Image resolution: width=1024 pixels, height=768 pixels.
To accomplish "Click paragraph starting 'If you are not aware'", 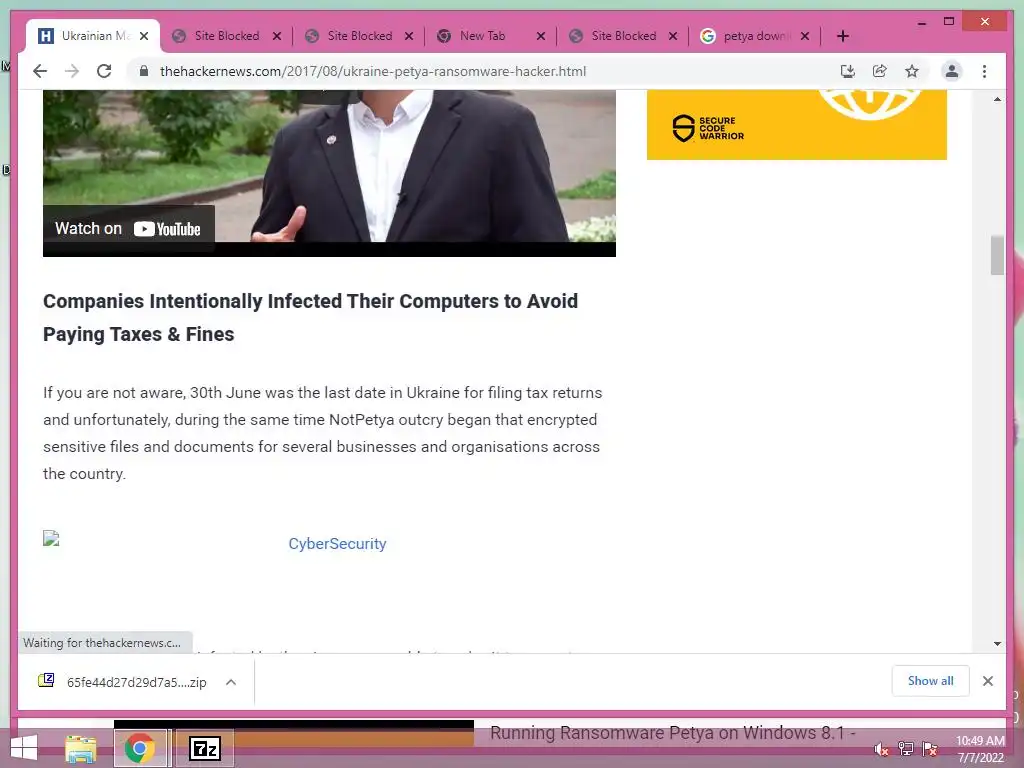I will point(323,433).
